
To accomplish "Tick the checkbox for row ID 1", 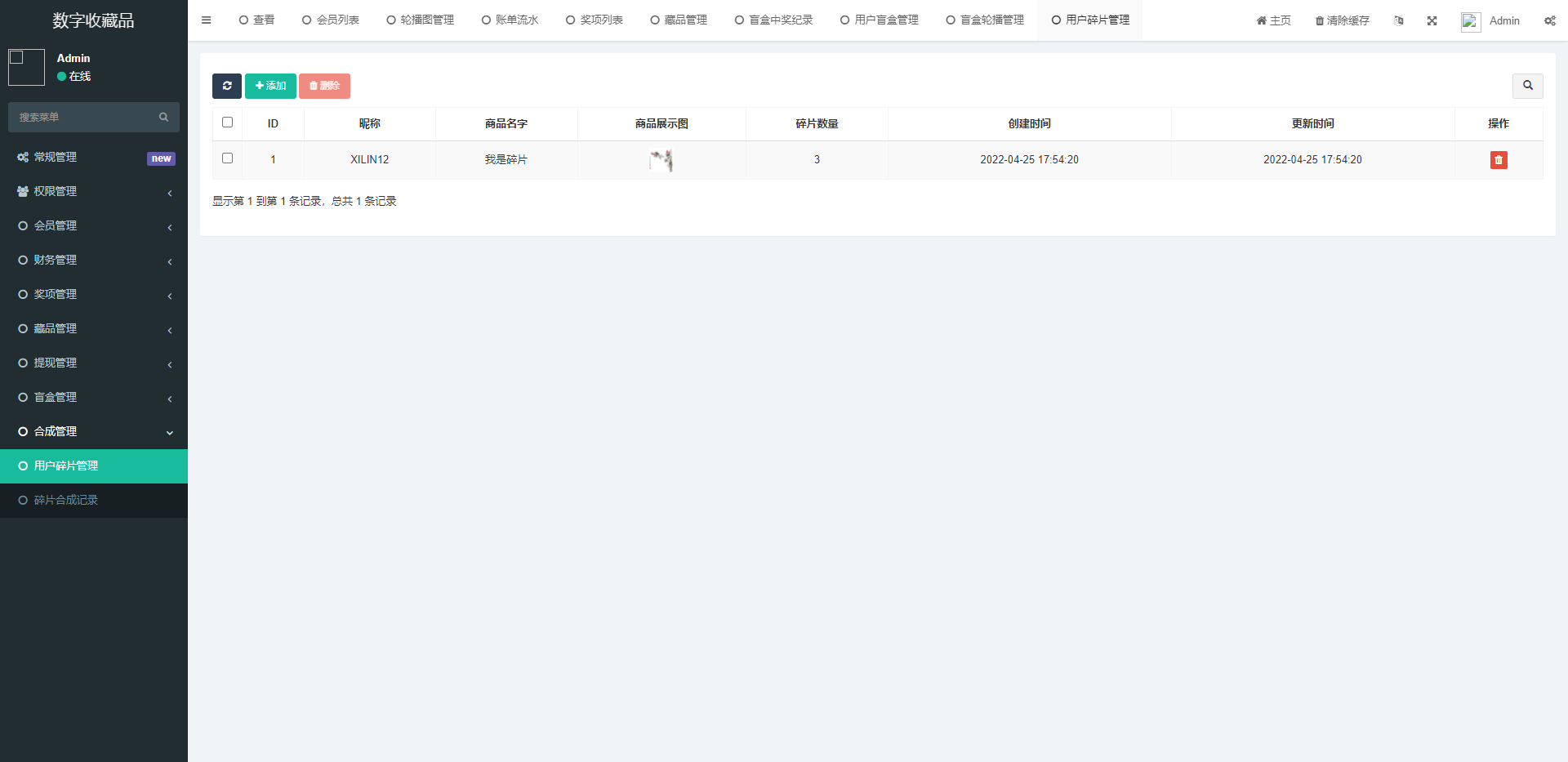I will tap(228, 158).
